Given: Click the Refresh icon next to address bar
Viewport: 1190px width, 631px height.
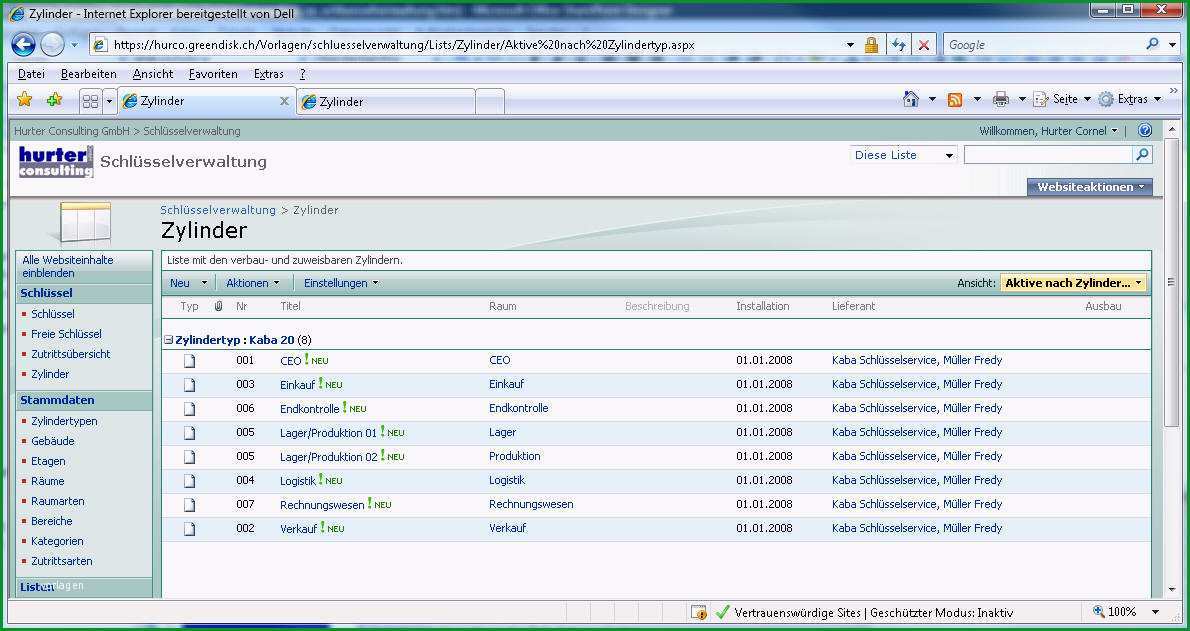Looking at the screenshot, I should pos(899,45).
